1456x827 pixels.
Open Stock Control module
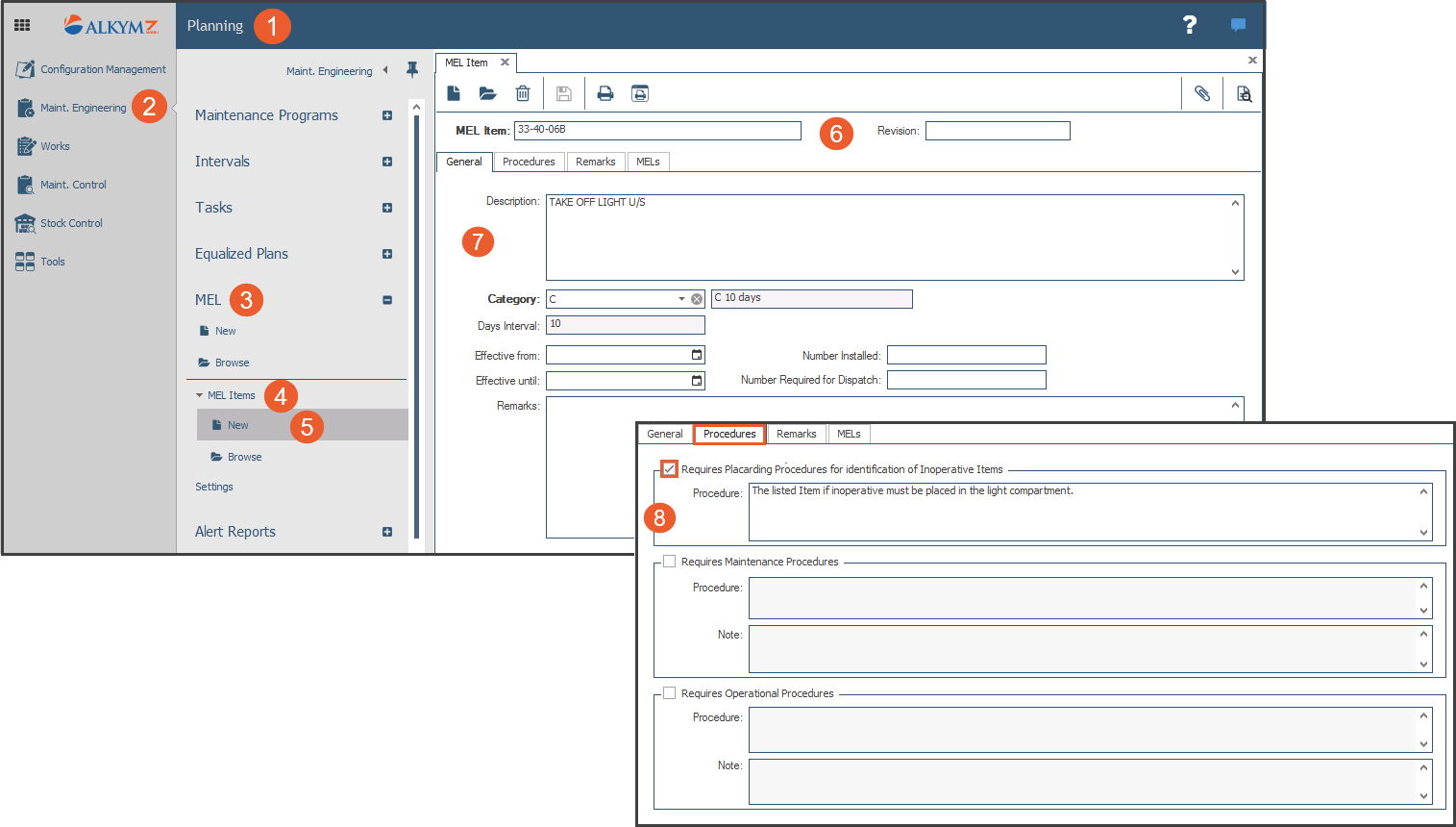(60, 223)
